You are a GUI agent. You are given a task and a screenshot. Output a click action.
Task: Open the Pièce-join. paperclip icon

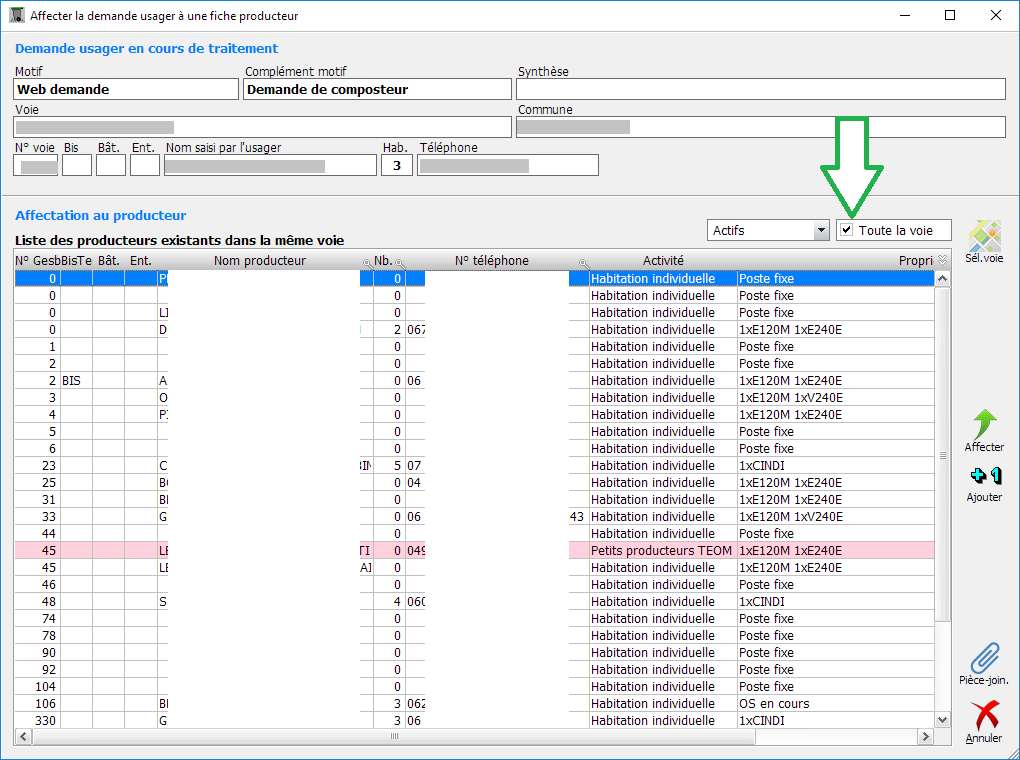984,658
